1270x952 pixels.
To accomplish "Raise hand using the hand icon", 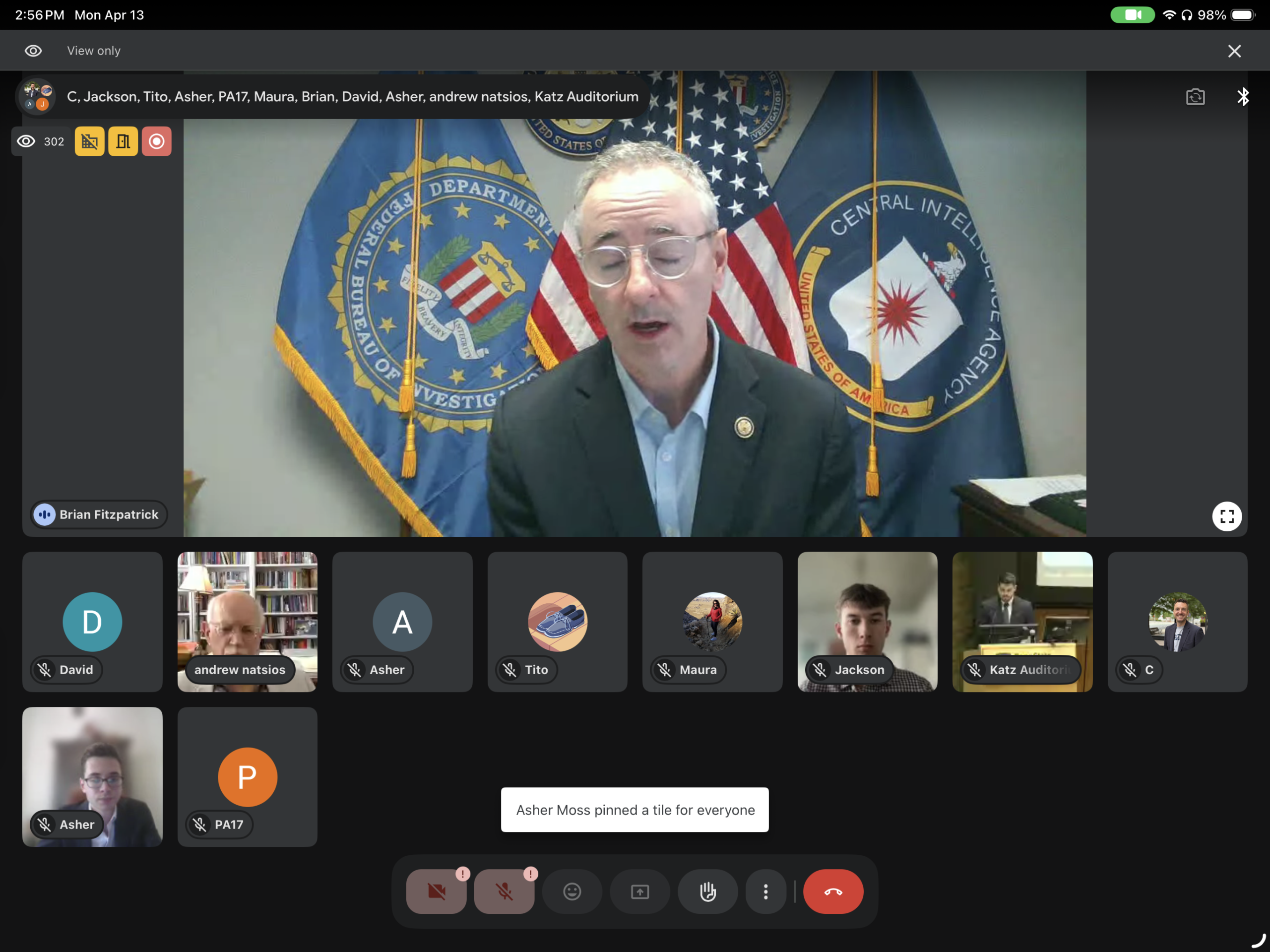I will (707, 891).
